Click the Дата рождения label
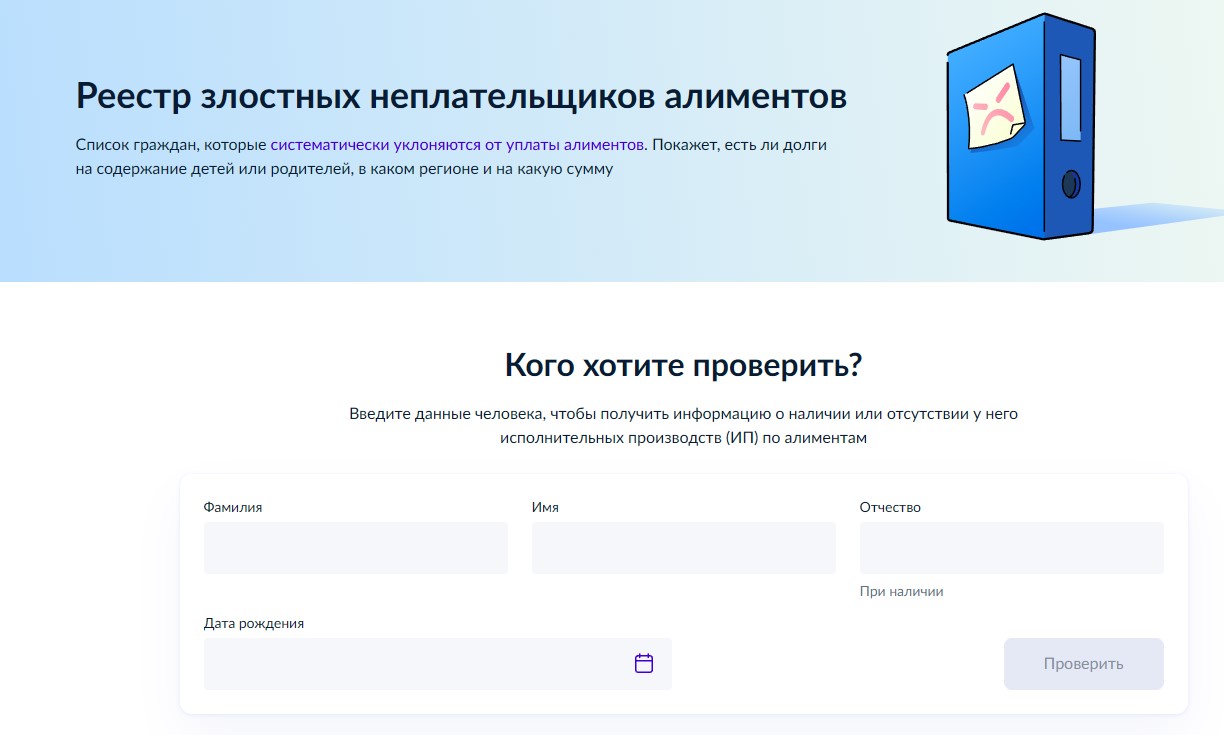This screenshot has width=1224, height=735. [254, 623]
